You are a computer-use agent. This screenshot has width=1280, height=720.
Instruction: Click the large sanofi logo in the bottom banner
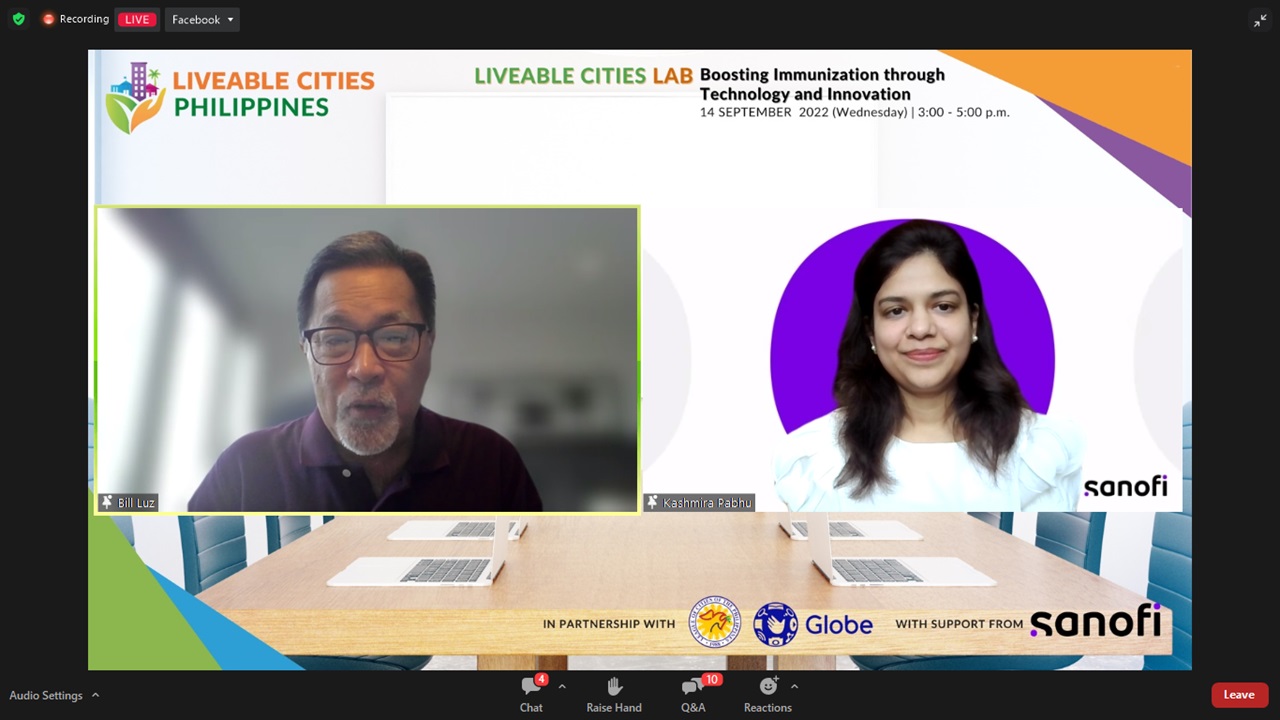click(x=1096, y=622)
